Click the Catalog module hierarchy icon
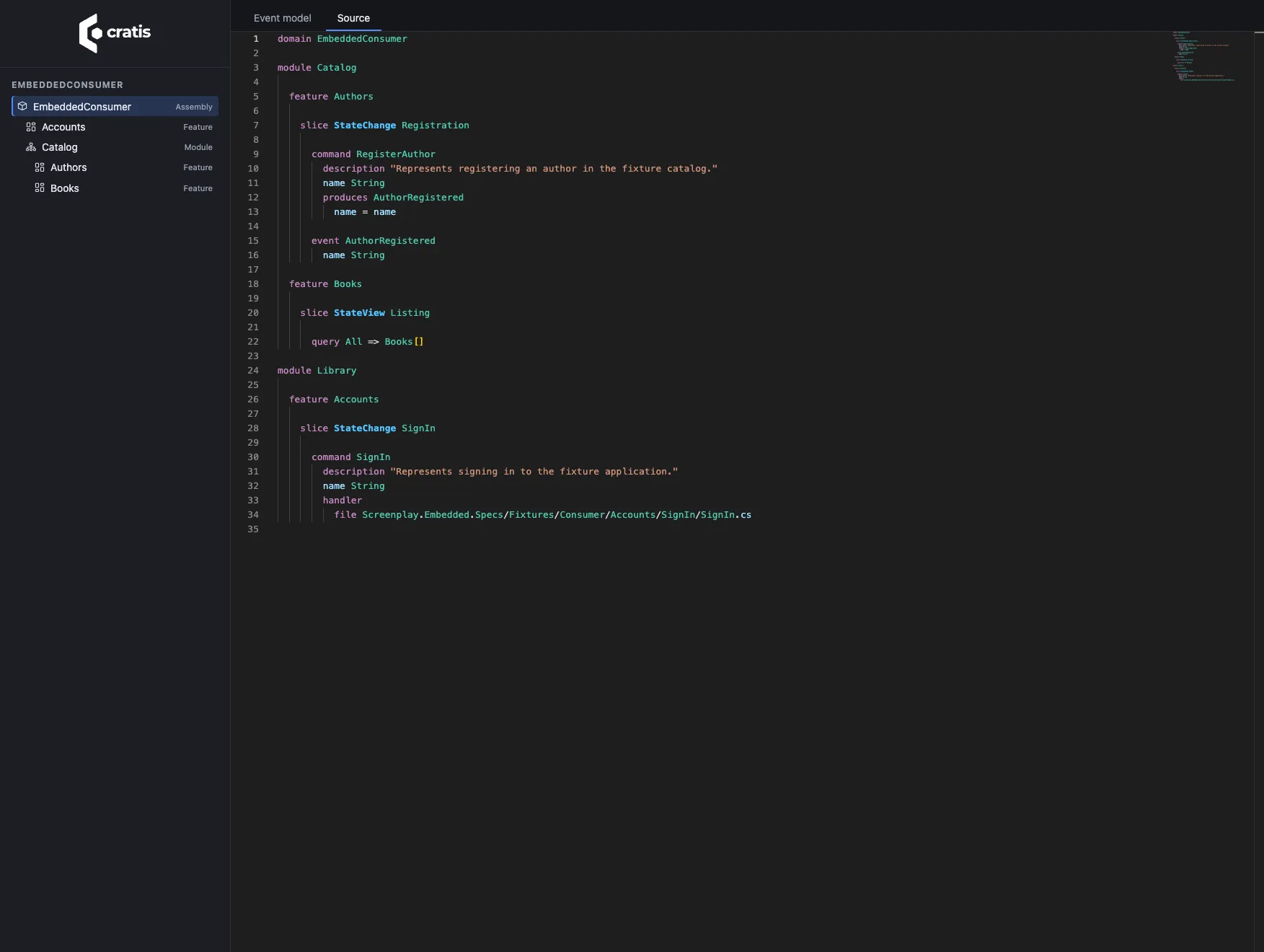Image resolution: width=1264 pixels, height=952 pixels. 31,147
